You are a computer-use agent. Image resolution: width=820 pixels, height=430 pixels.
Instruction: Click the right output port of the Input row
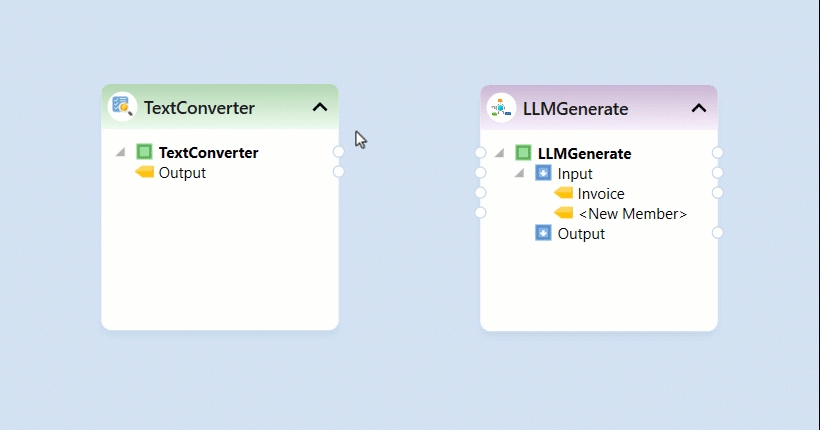point(718,173)
